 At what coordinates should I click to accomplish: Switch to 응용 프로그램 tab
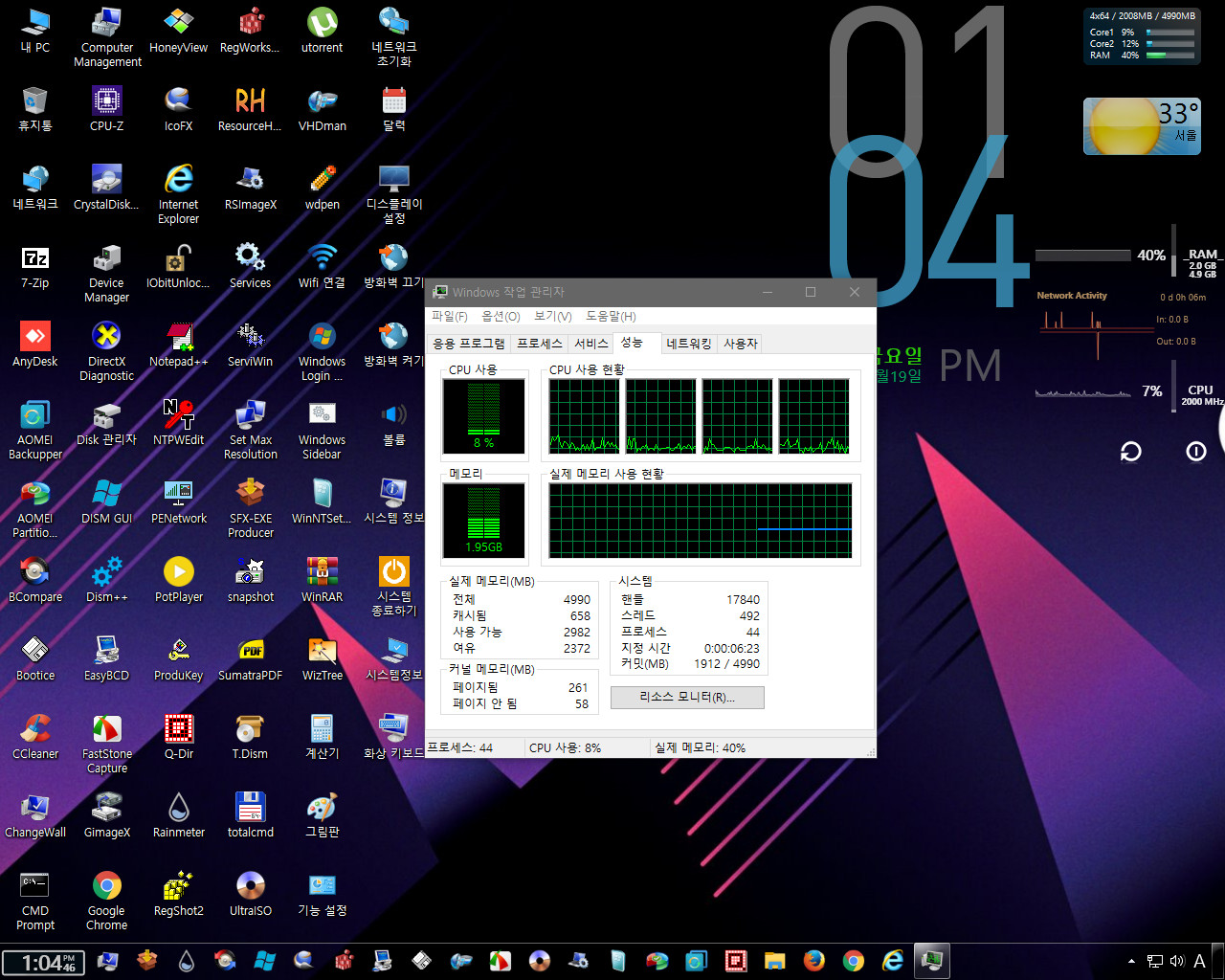coord(469,344)
